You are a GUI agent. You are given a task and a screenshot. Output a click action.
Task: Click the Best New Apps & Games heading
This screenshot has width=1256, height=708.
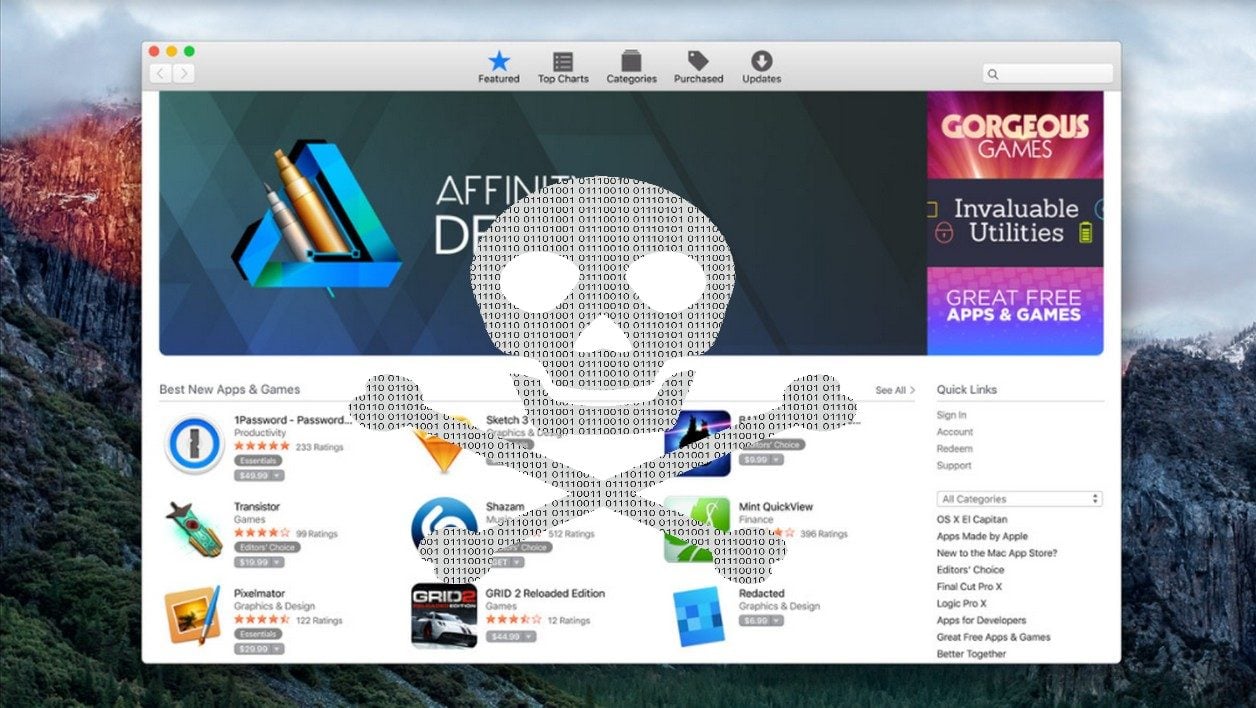[229, 390]
